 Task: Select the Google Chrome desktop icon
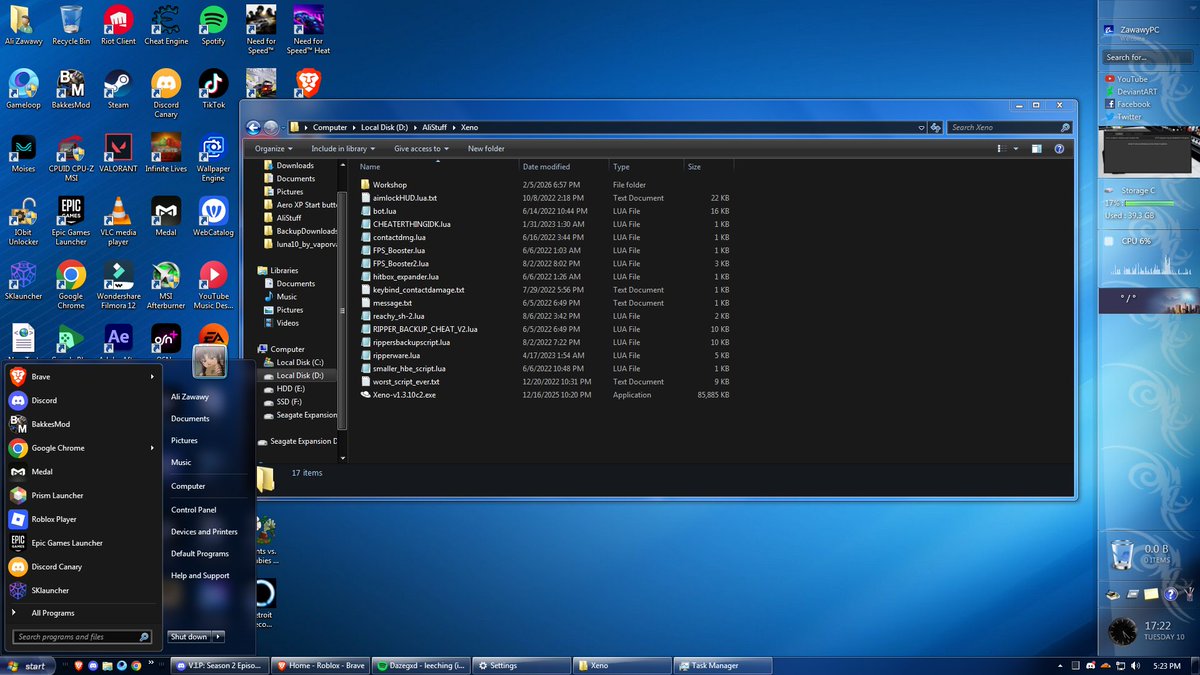(x=71, y=286)
